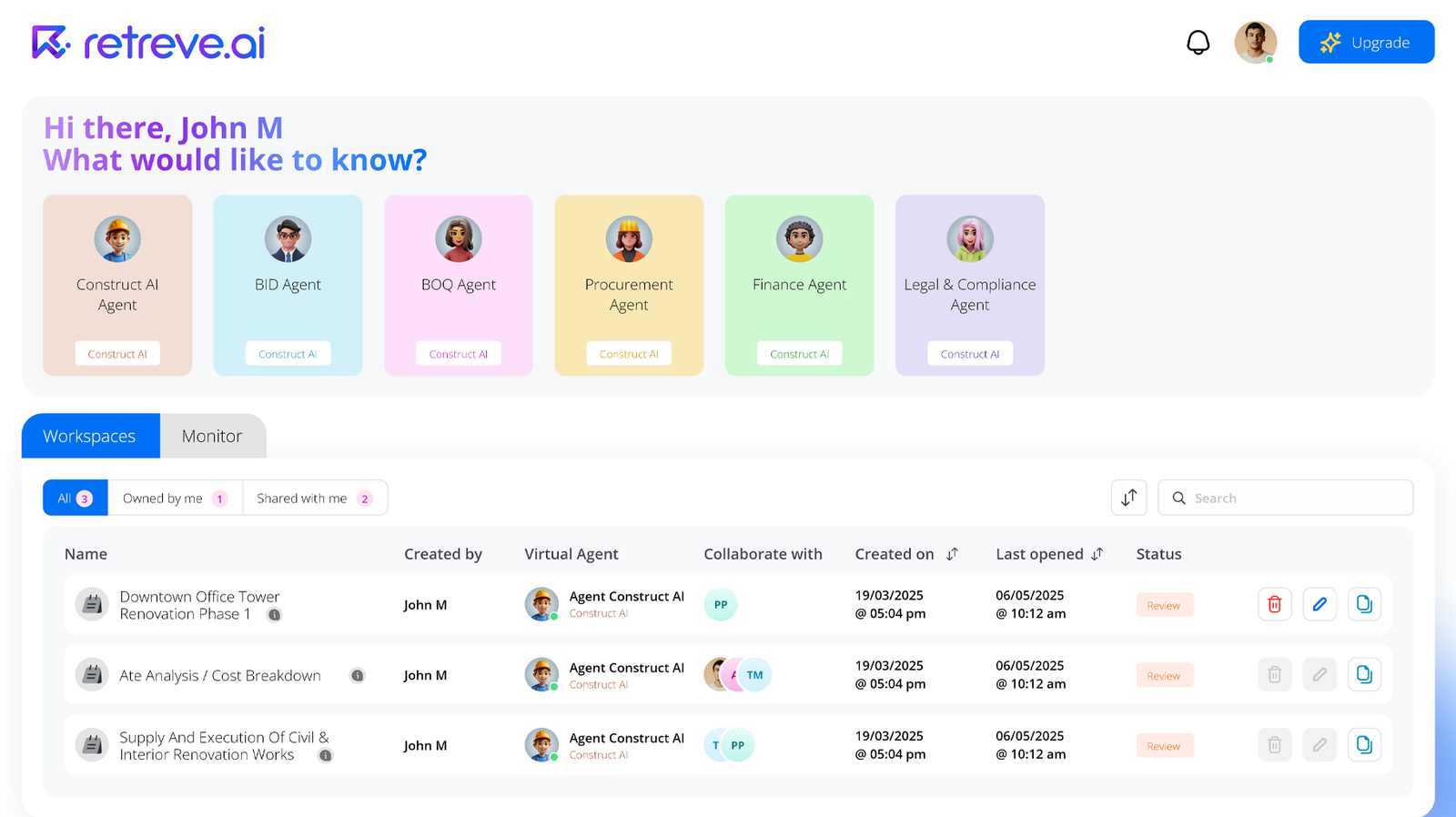Select the Procurement Agent card
Screen dimensions: 1456x817
[x=629, y=285]
